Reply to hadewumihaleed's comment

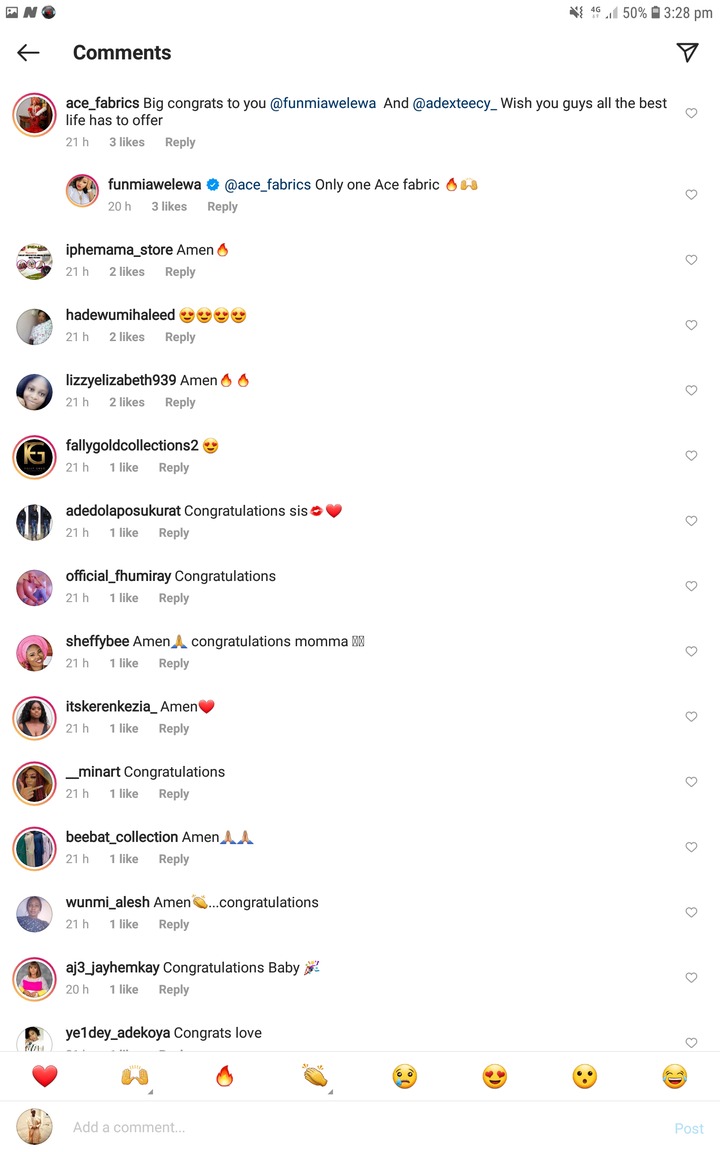[180, 337]
